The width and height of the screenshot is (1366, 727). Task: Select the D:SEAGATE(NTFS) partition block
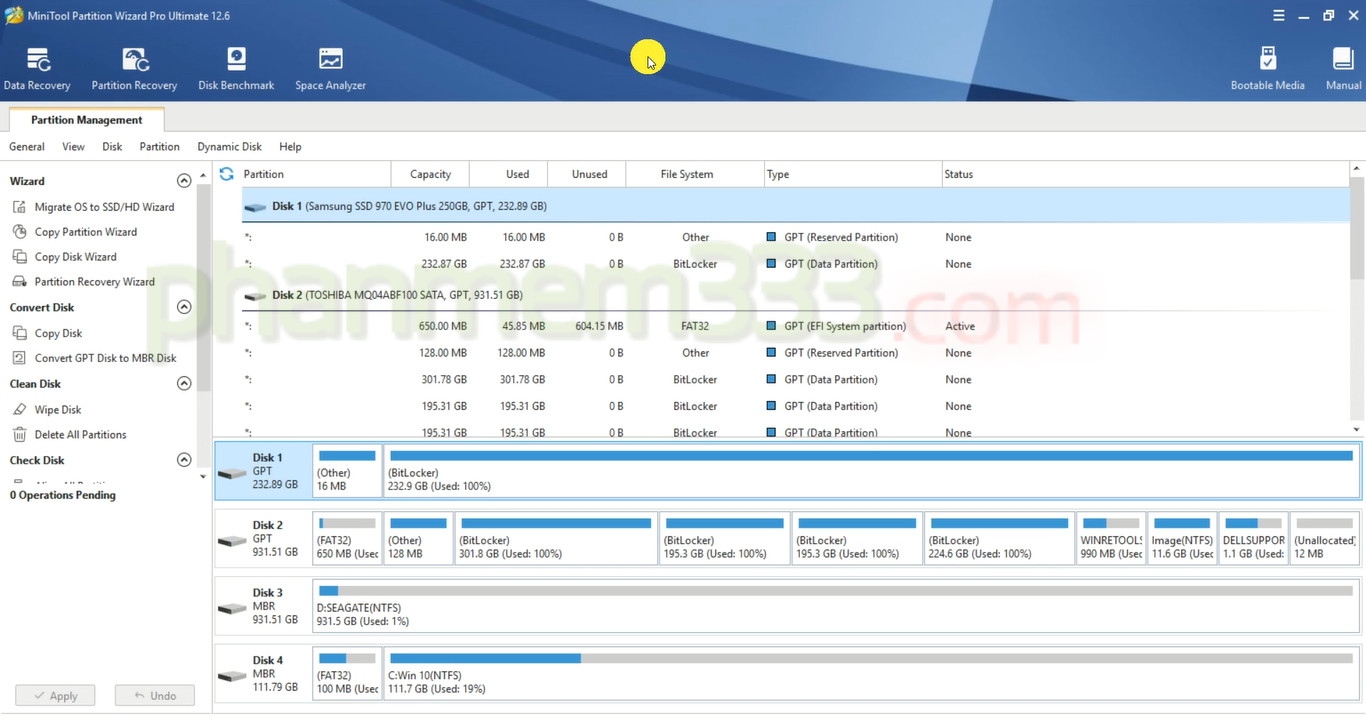tap(836, 606)
